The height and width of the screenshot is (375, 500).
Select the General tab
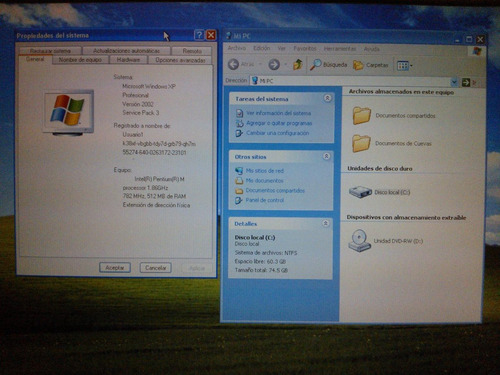(x=35, y=59)
